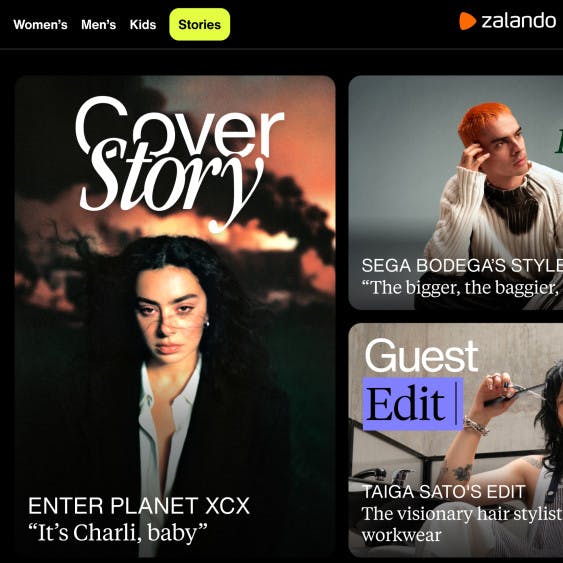Open the Cover Story card image
Image resolution: width=563 pixels, height=563 pixels.
(x=175, y=316)
